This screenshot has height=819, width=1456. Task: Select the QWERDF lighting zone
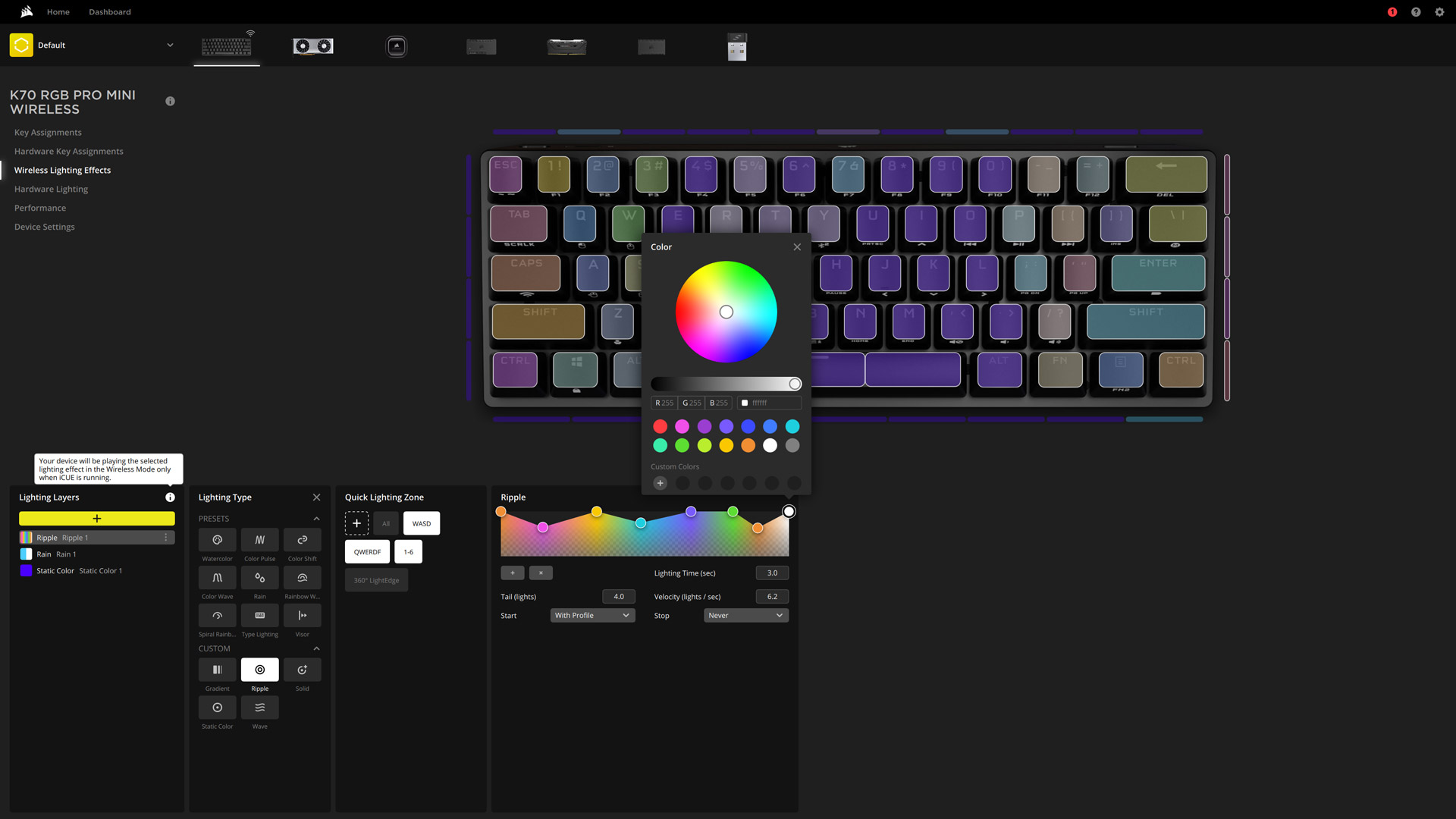367,552
